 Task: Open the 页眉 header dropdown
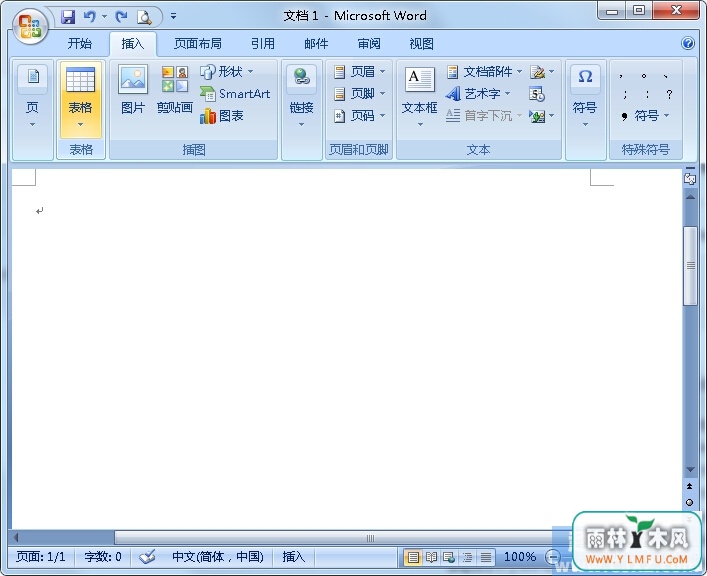click(360, 71)
